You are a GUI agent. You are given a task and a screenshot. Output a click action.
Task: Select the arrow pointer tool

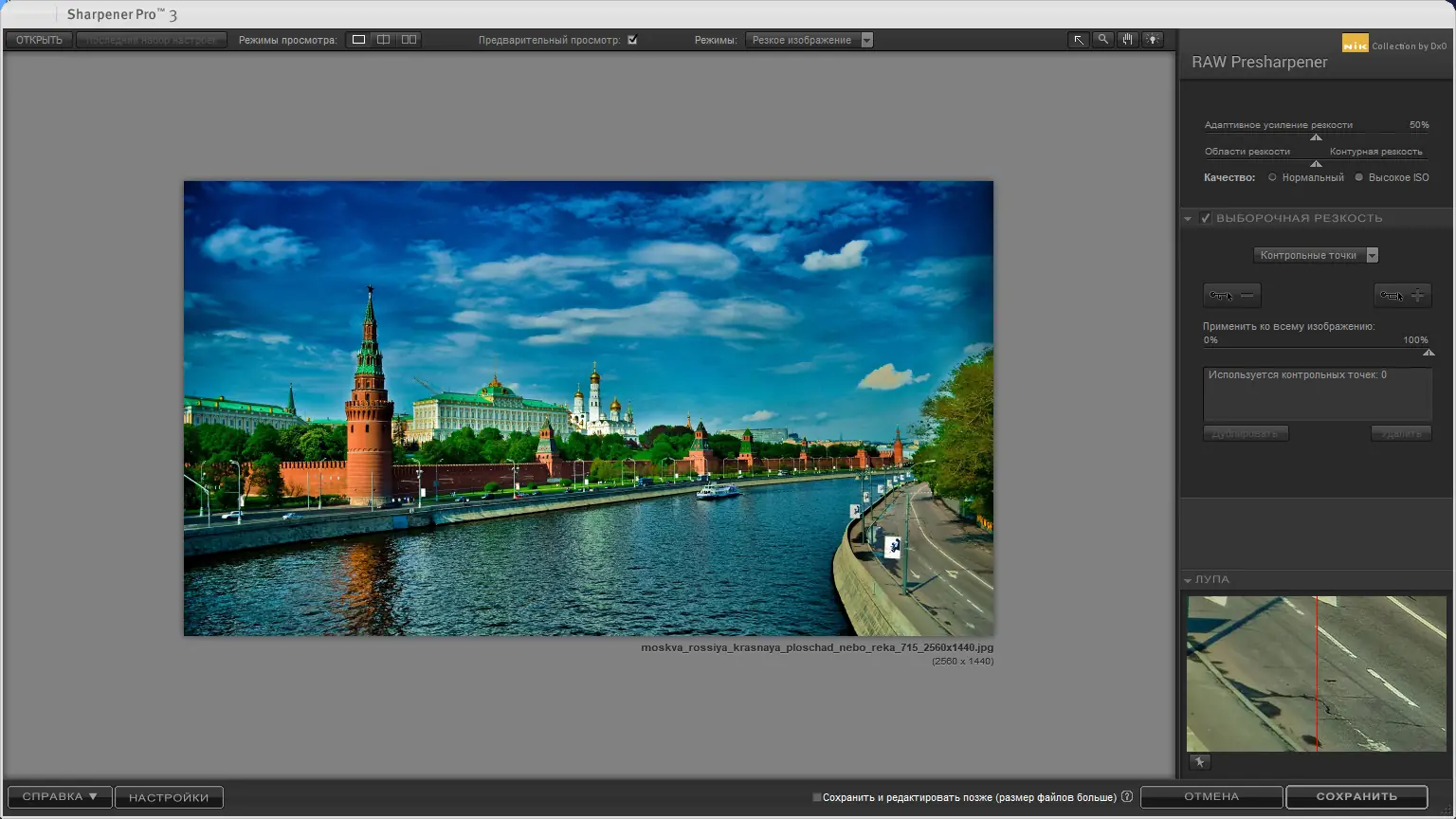coord(1078,40)
